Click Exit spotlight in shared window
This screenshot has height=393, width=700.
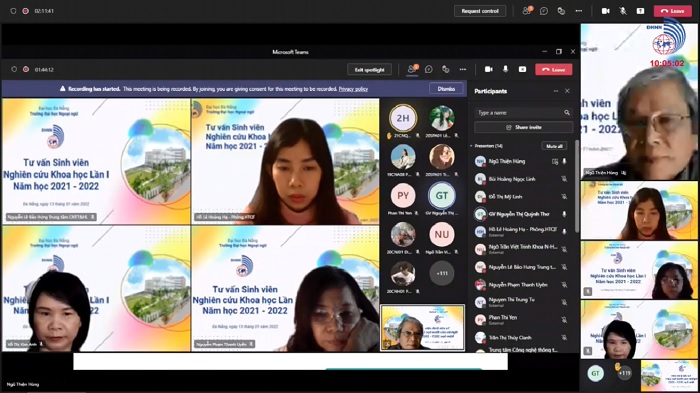click(369, 70)
